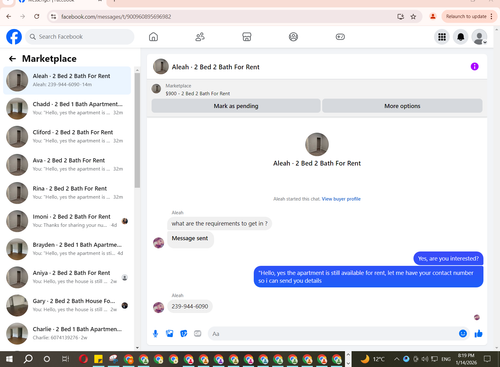Viewport: 500px width, 367px height.
Task: Open the Facebook menu grid icon
Action: [442, 37]
